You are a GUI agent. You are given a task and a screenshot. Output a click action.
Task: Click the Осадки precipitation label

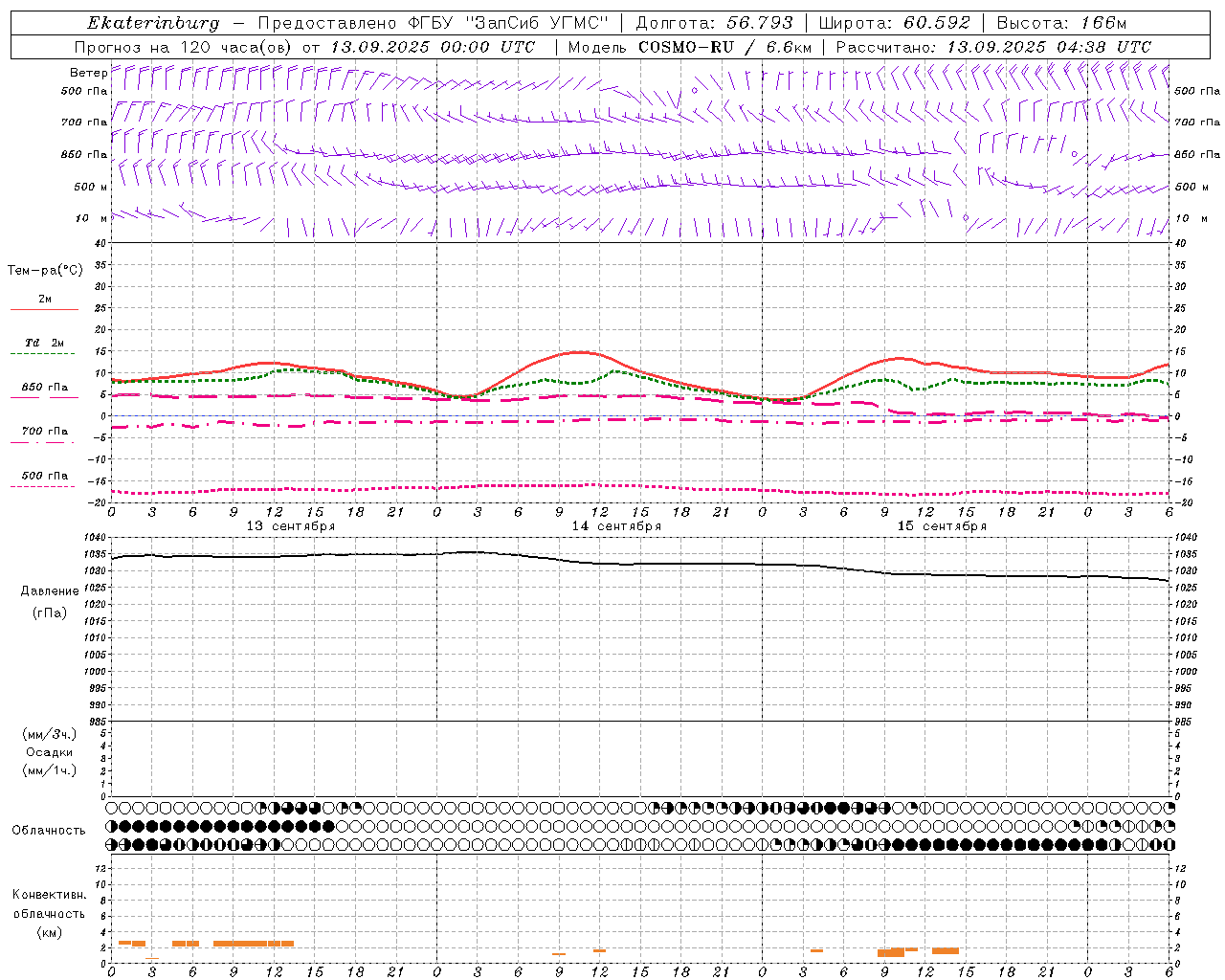[x=50, y=752]
